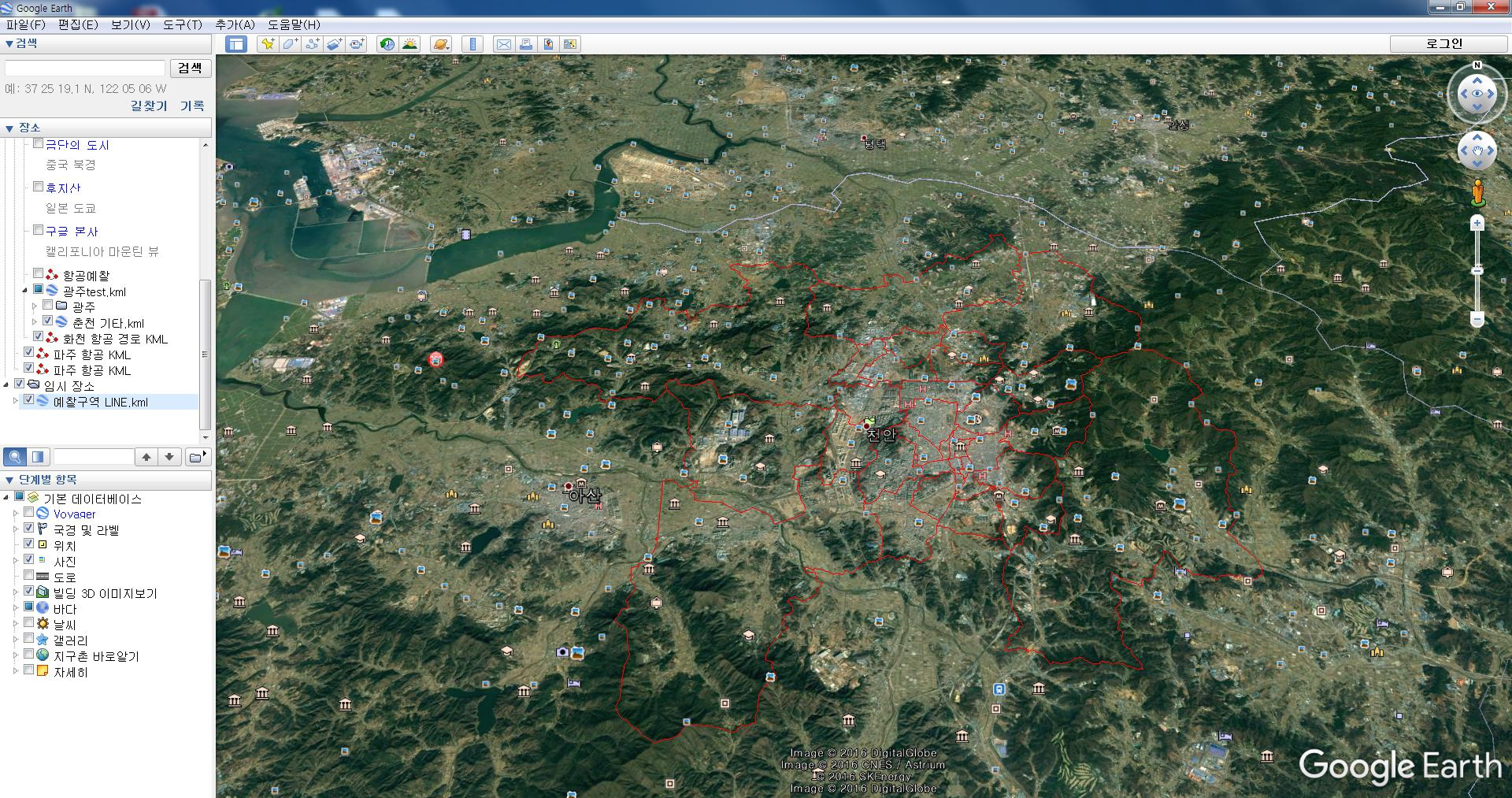Open the 파일(F) menu
The height and width of the screenshot is (798, 1512).
(26, 24)
